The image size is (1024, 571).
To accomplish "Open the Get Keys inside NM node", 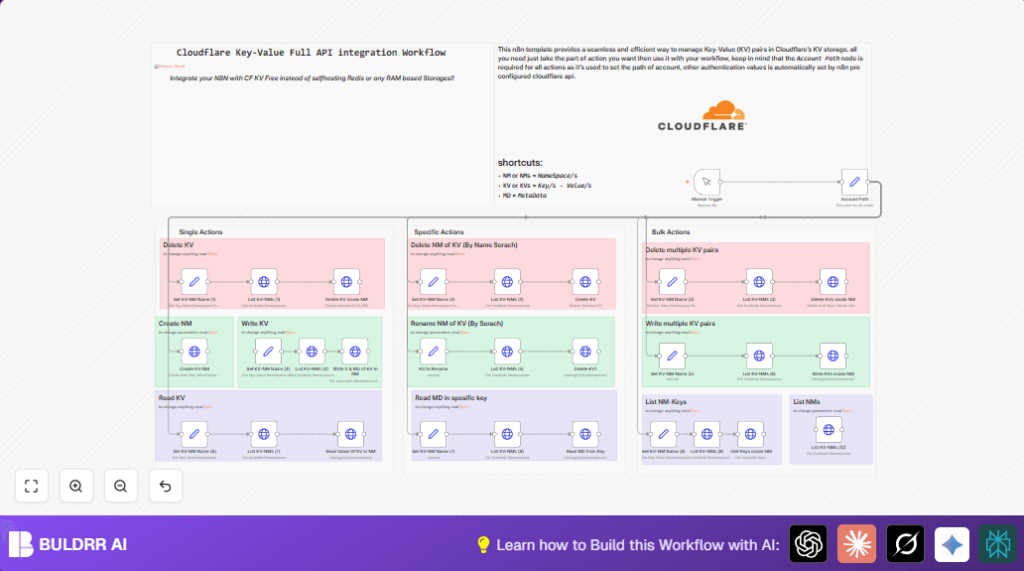I will 750,434.
